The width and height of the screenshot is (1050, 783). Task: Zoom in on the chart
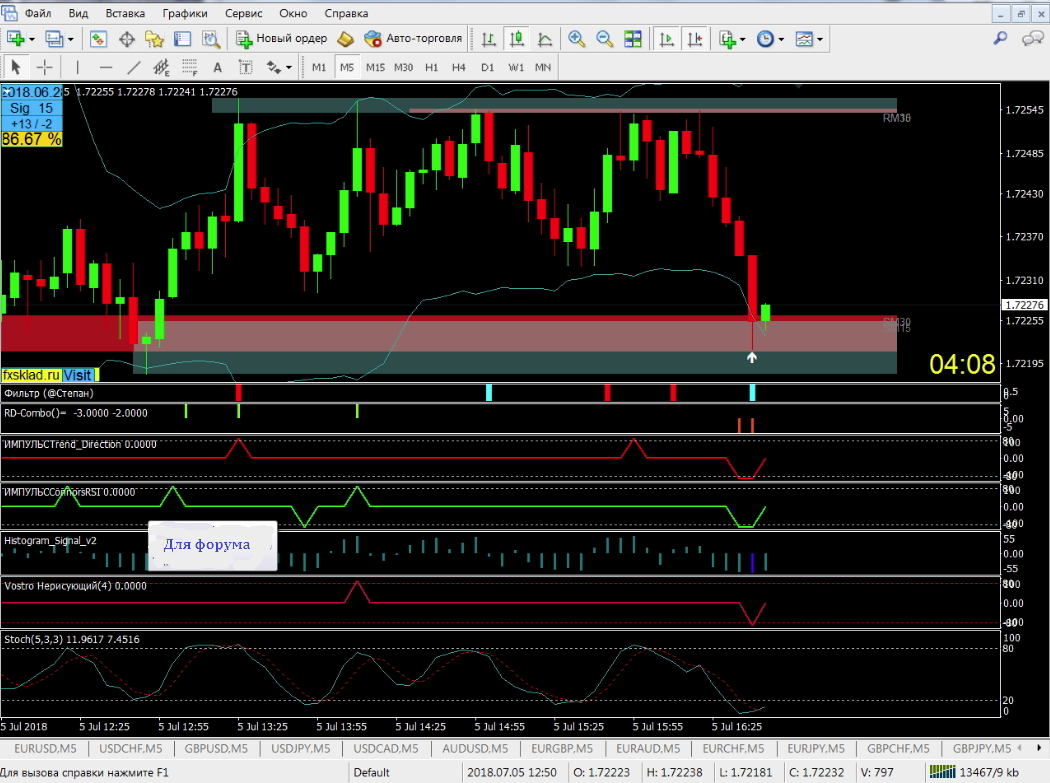click(576, 39)
